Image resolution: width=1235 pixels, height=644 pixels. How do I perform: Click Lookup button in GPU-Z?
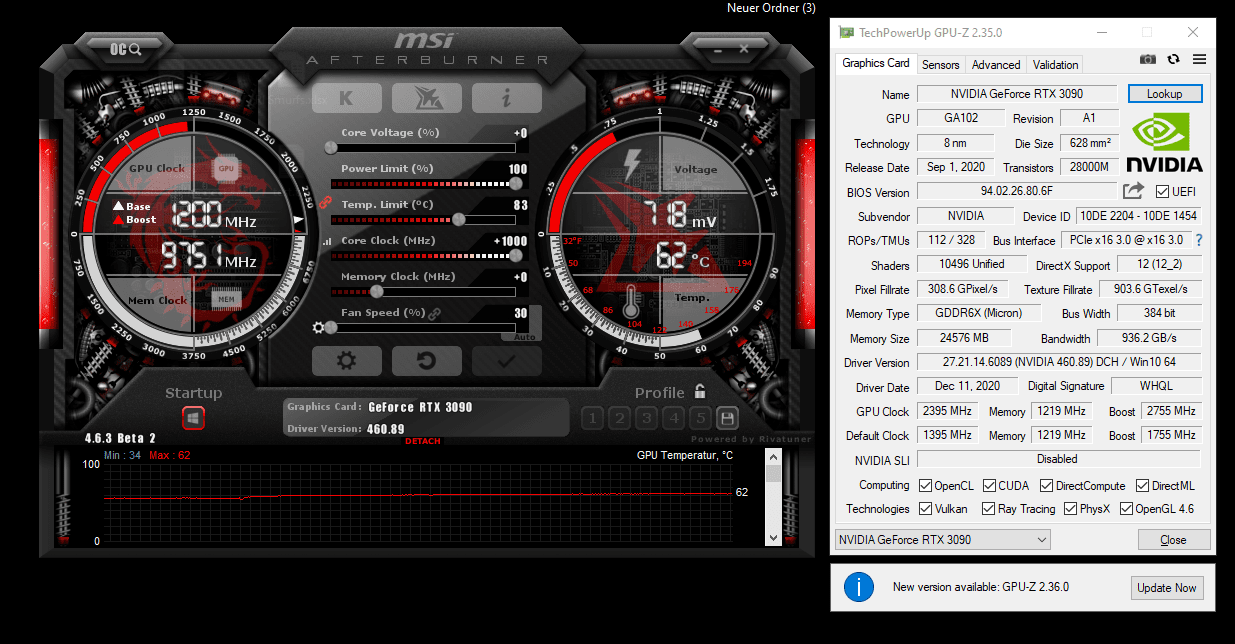[1165, 94]
